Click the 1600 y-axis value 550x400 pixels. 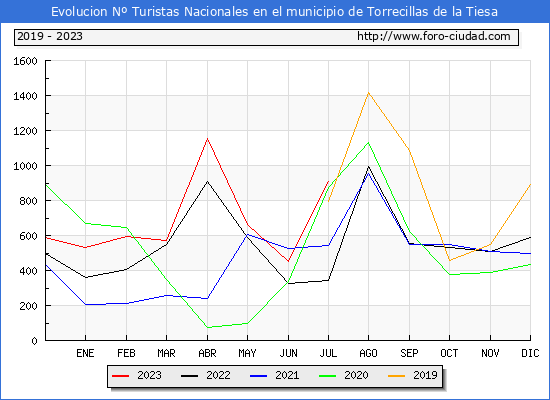[x=25, y=61]
